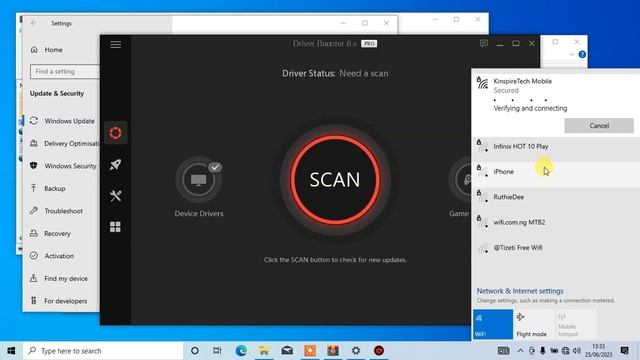This screenshot has height=360, width=640.
Task: Open the notifications action center
Action: [624, 351]
